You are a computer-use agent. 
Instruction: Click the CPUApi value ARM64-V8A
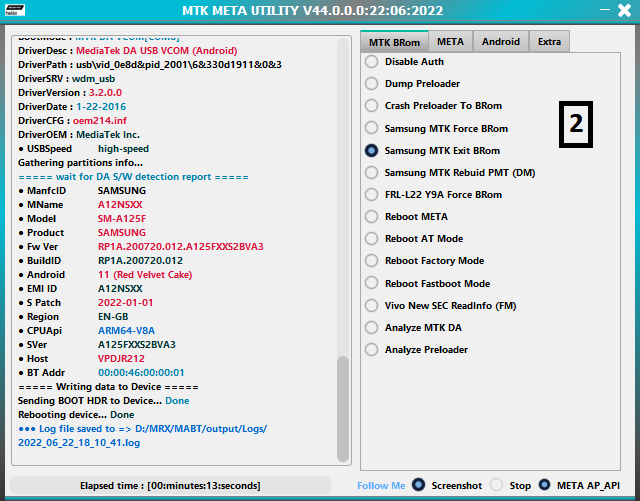pos(127,331)
